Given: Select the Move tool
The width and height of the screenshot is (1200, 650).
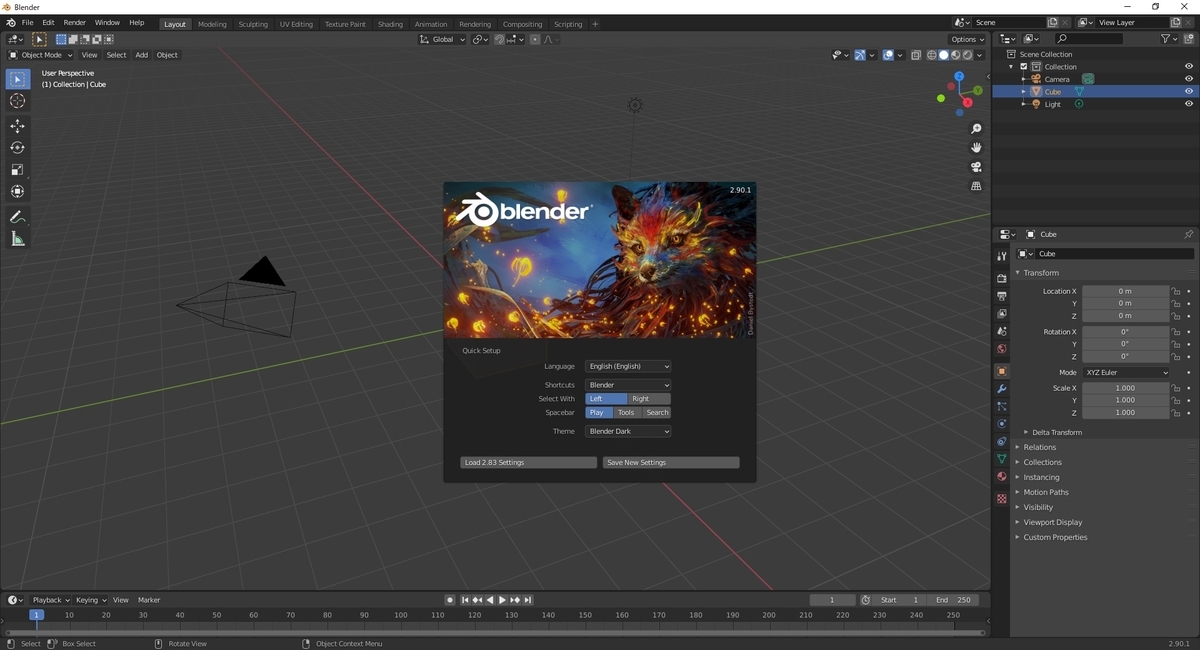Looking at the screenshot, I should (17, 126).
